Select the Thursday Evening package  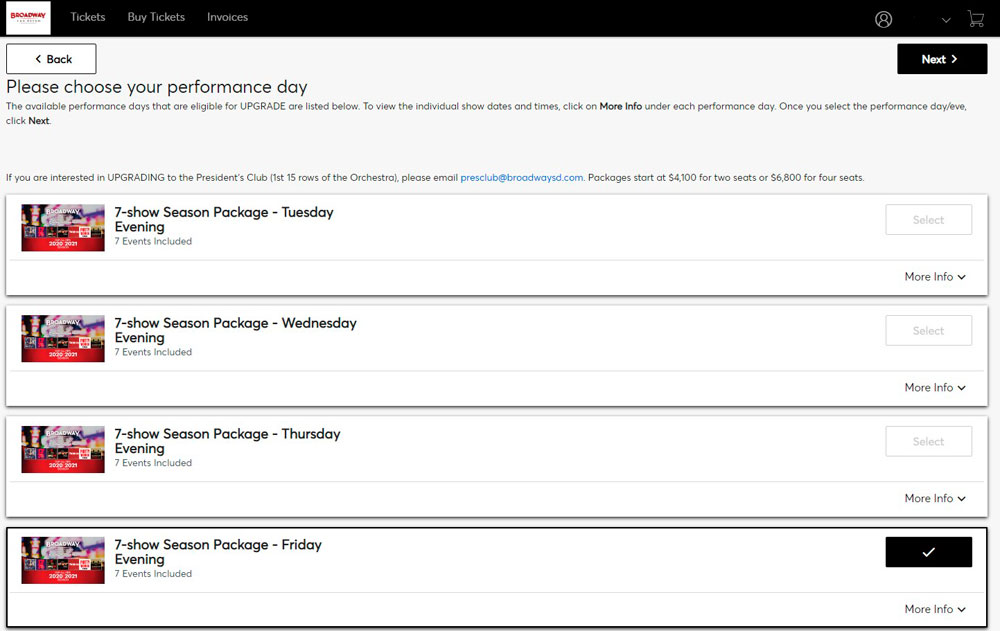pyautogui.click(x=929, y=441)
